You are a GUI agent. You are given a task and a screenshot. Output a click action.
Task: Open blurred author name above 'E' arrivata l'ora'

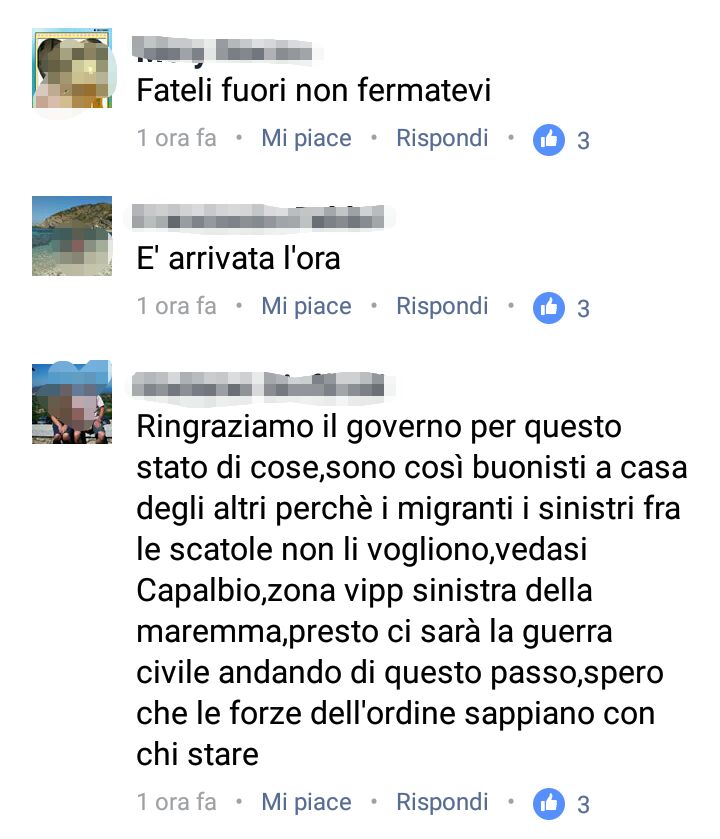click(x=258, y=217)
